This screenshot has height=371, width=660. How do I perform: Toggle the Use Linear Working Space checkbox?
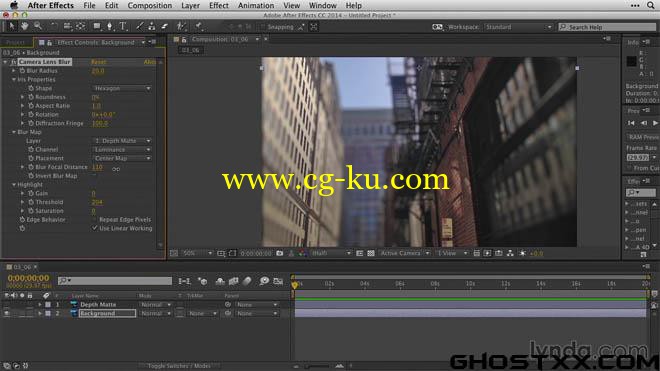pos(94,228)
